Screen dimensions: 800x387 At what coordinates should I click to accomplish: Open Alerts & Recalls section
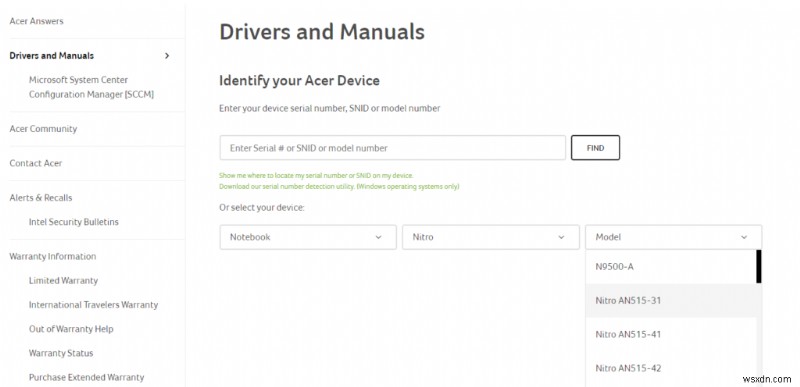41,198
